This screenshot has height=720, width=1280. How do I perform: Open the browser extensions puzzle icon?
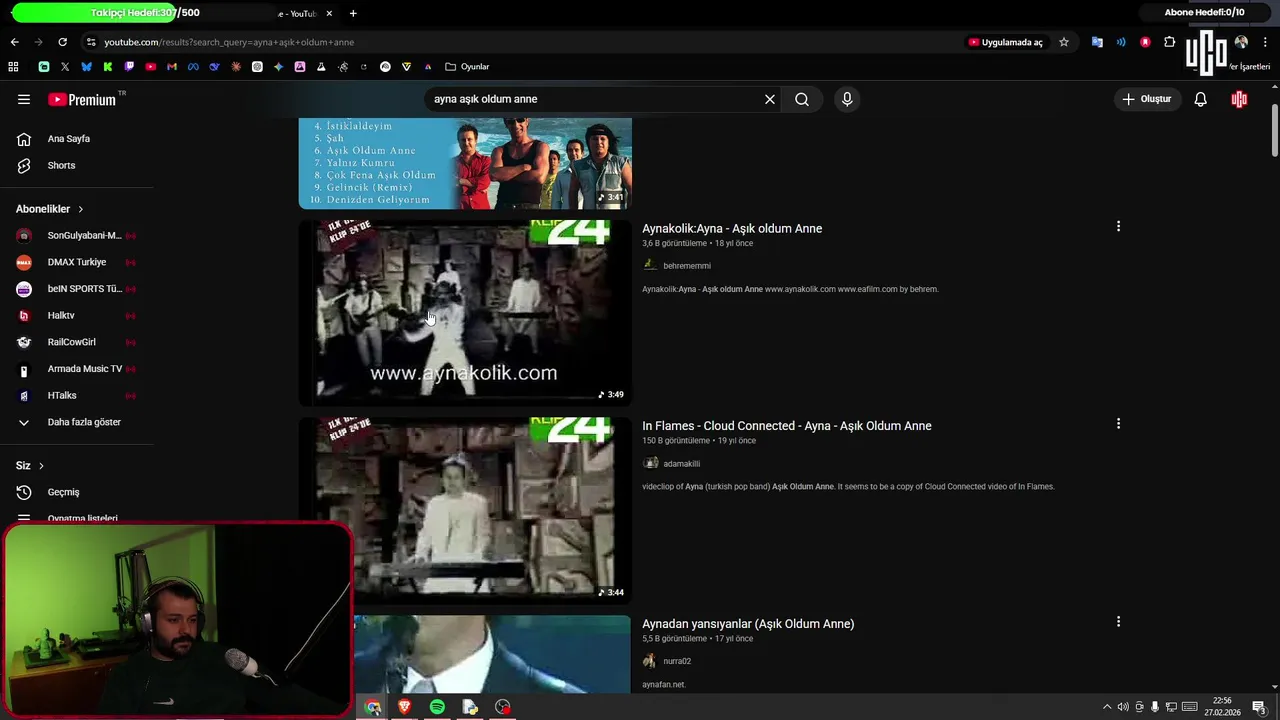[x=1169, y=42]
